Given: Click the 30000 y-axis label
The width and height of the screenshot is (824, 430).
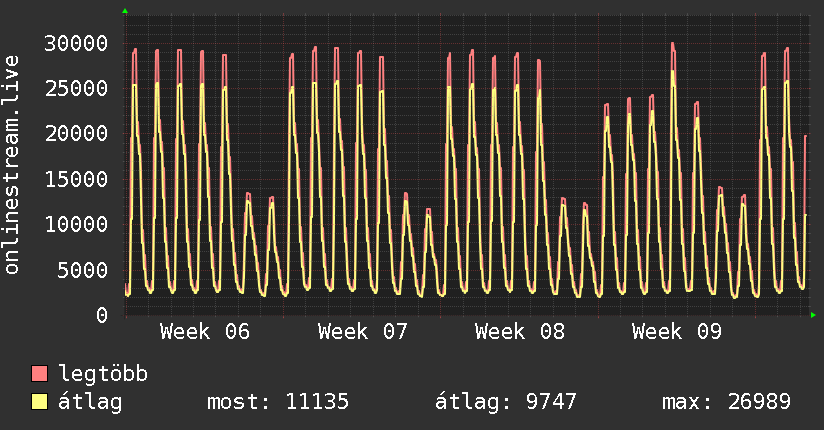Looking at the screenshot, I should [79, 43].
